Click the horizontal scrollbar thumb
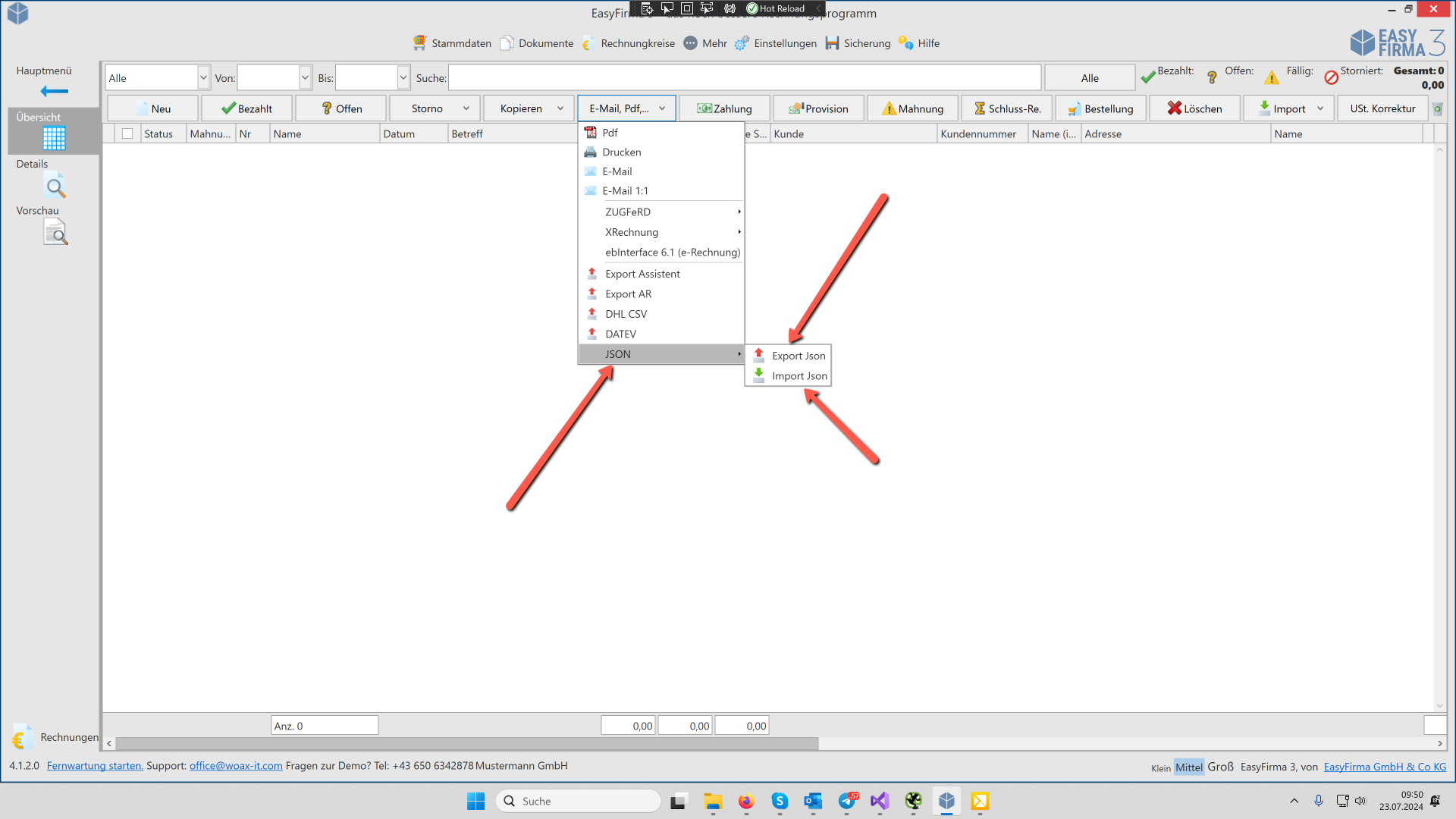This screenshot has height=819, width=1456. [x=466, y=744]
